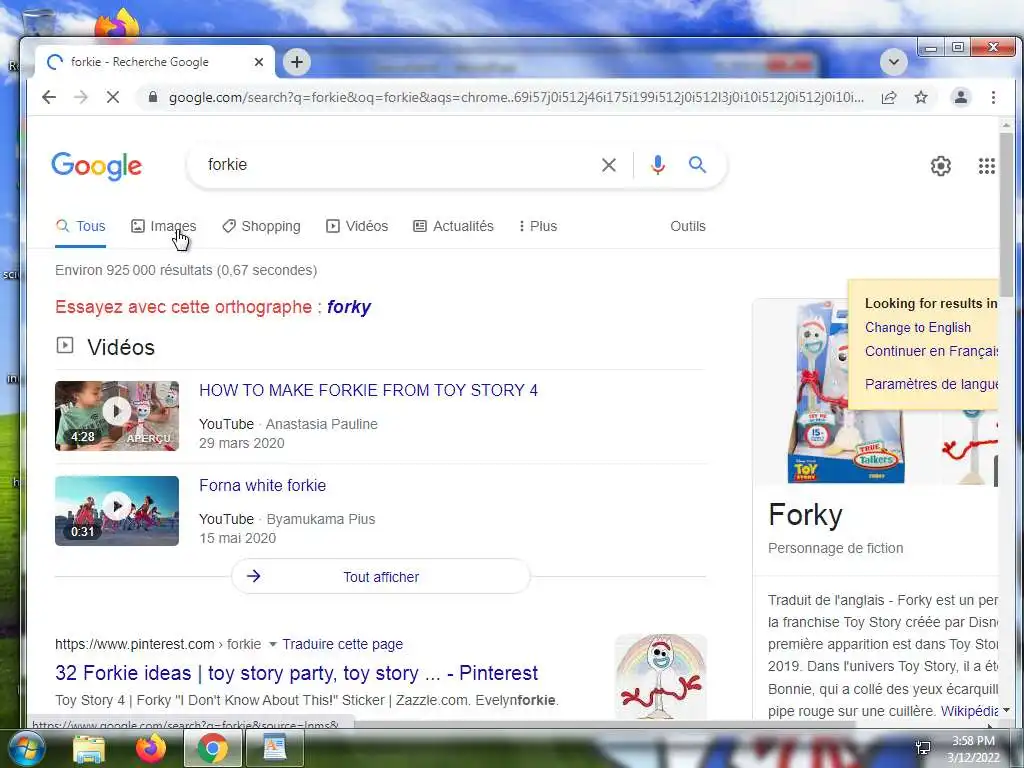Viewport: 1024px width, 768px height.
Task: Click the padlock site info icon
Action: point(153,97)
